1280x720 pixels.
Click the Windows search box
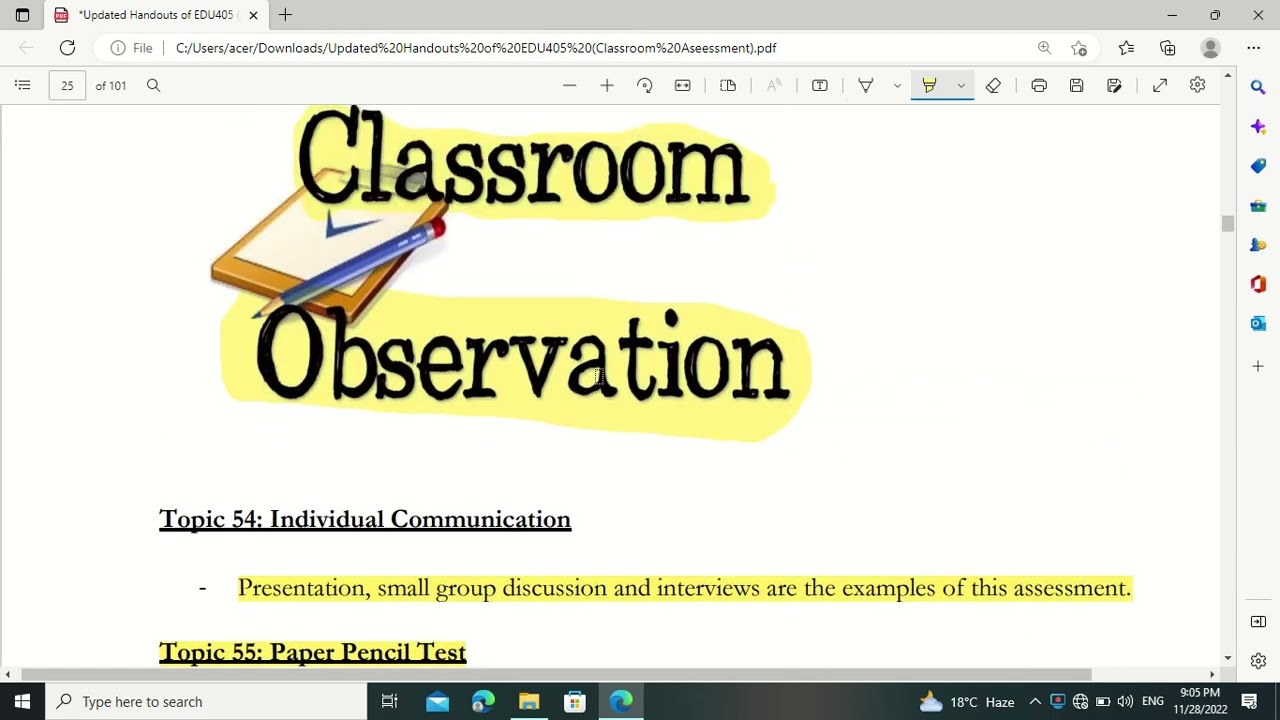point(206,702)
